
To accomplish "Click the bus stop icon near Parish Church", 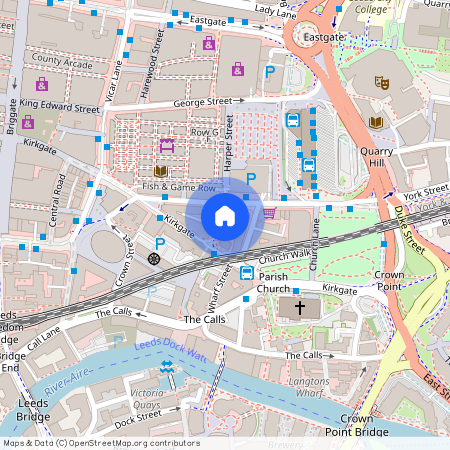I will pyautogui.click(x=247, y=273).
